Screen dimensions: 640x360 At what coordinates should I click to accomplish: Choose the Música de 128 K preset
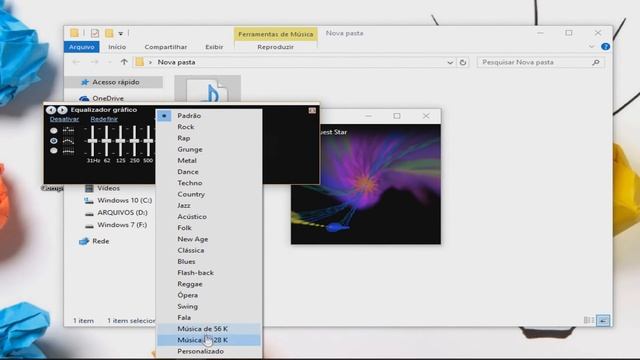[x=209, y=340]
